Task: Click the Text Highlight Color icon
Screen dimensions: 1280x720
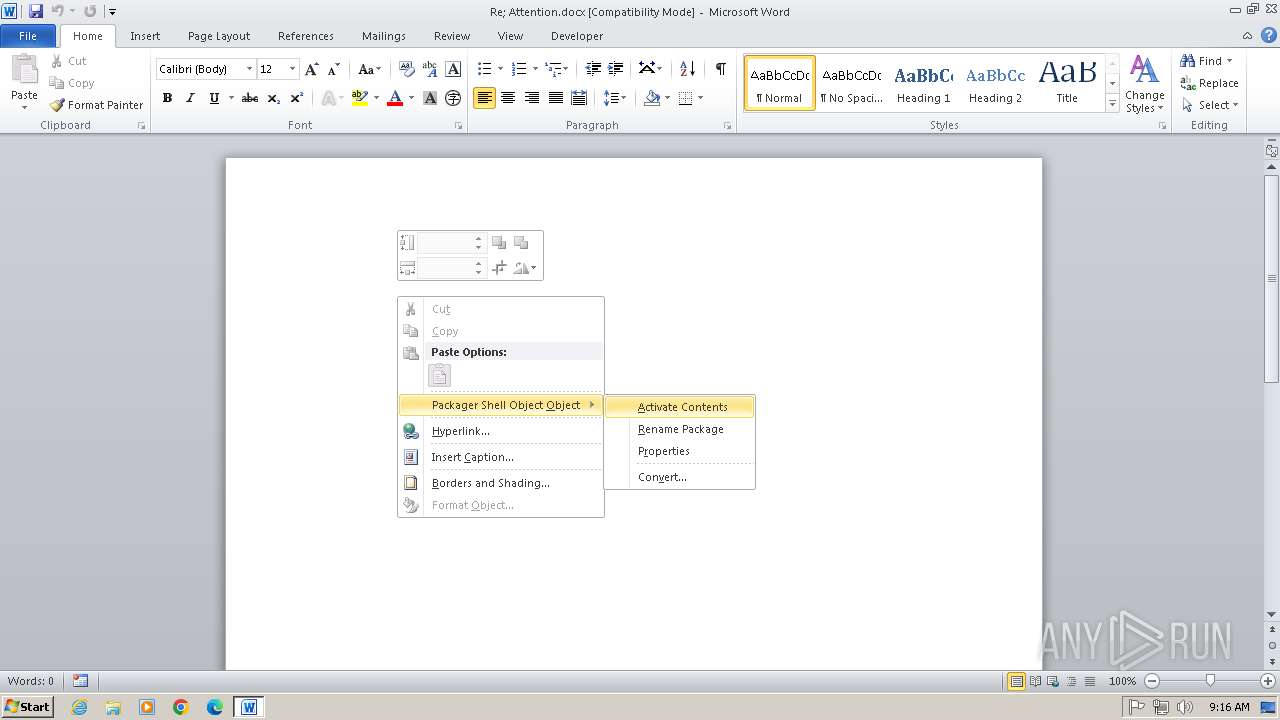Action: [x=360, y=98]
